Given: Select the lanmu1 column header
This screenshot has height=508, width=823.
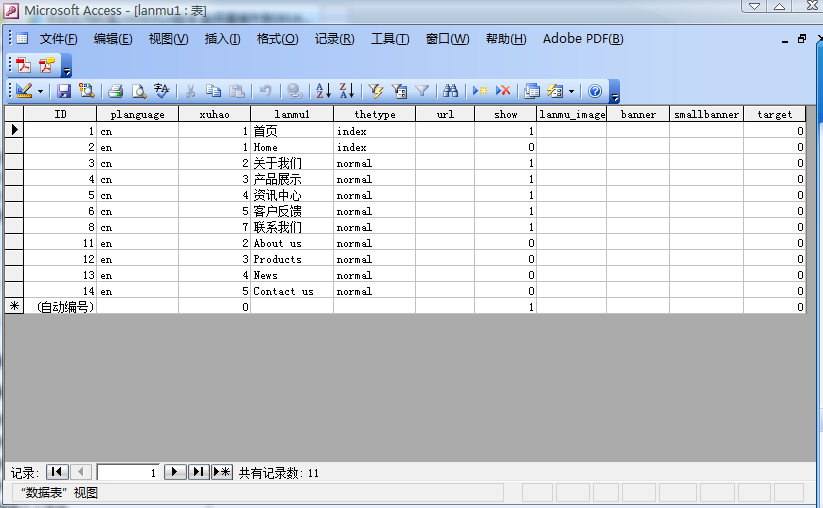Looking at the screenshot, I should 291,114.
